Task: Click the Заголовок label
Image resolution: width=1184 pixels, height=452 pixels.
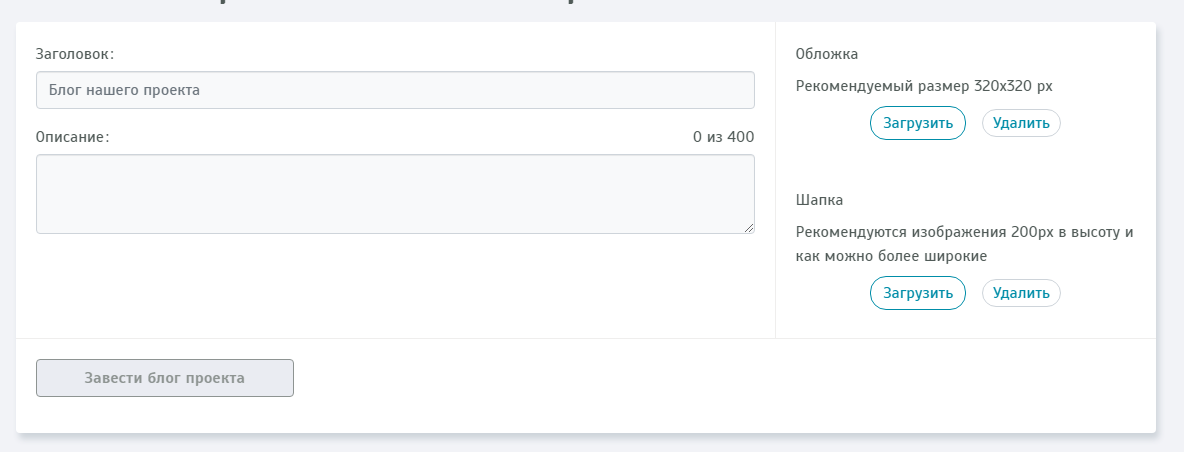Action: tap(75, 54)
